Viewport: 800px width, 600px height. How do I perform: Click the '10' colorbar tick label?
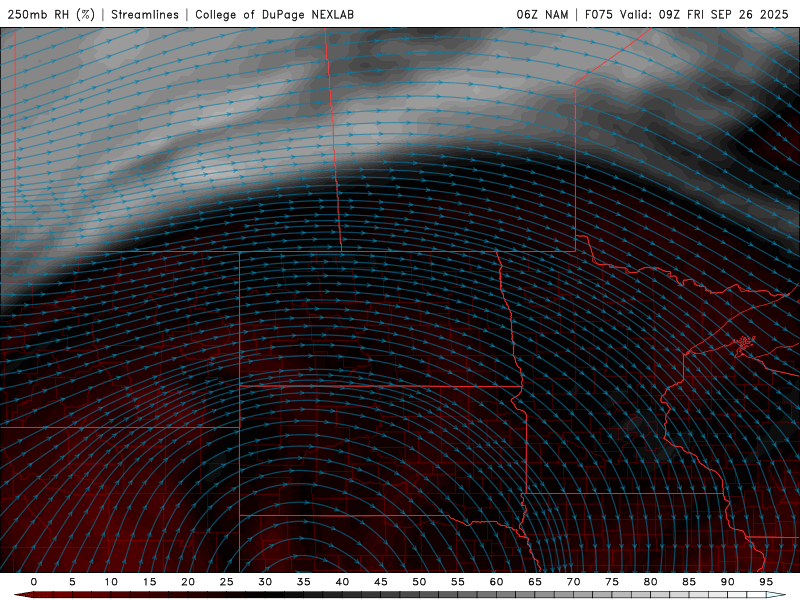[x=111, y=582]
